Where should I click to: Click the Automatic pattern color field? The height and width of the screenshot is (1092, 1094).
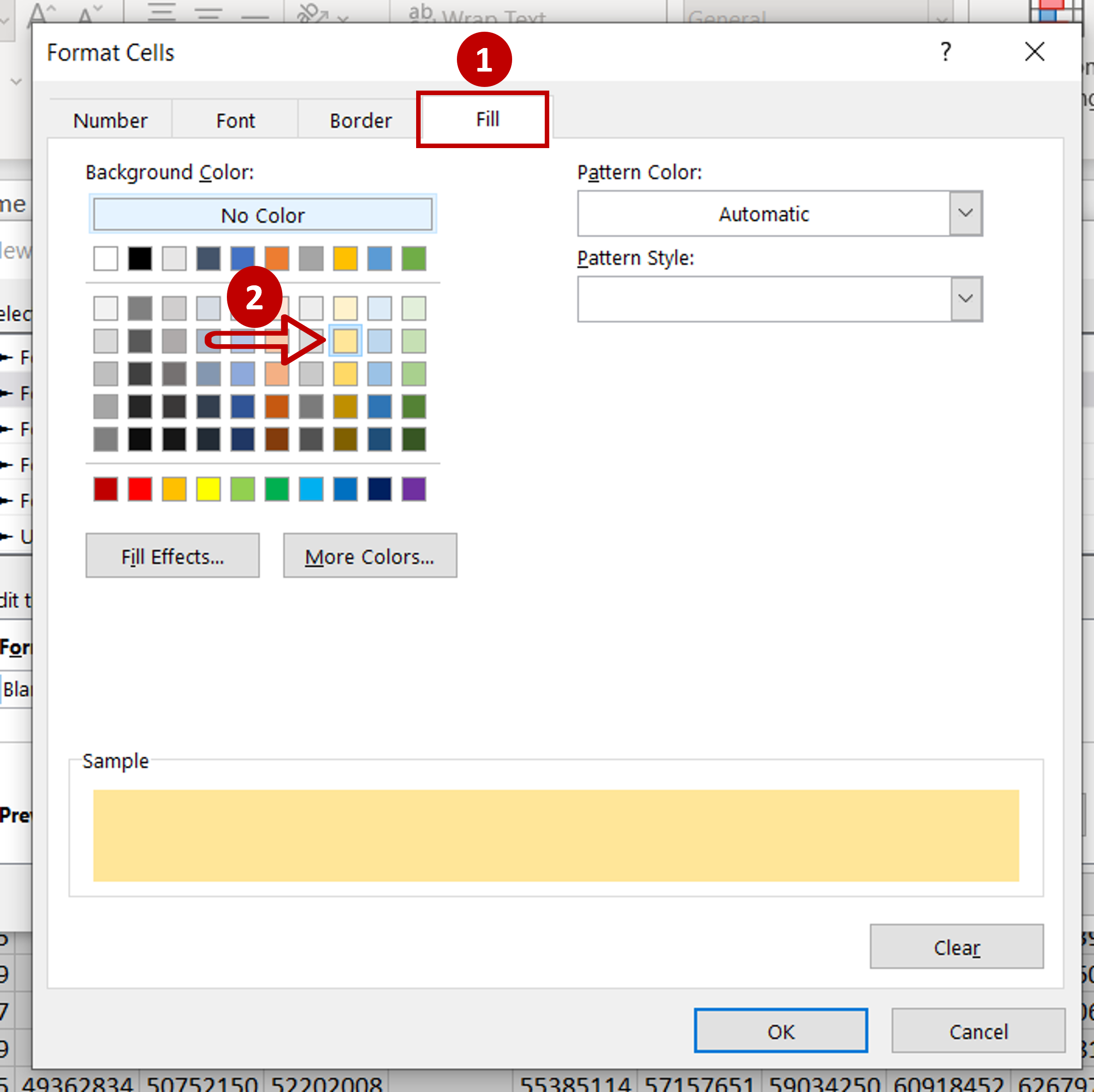click(763, 213)
